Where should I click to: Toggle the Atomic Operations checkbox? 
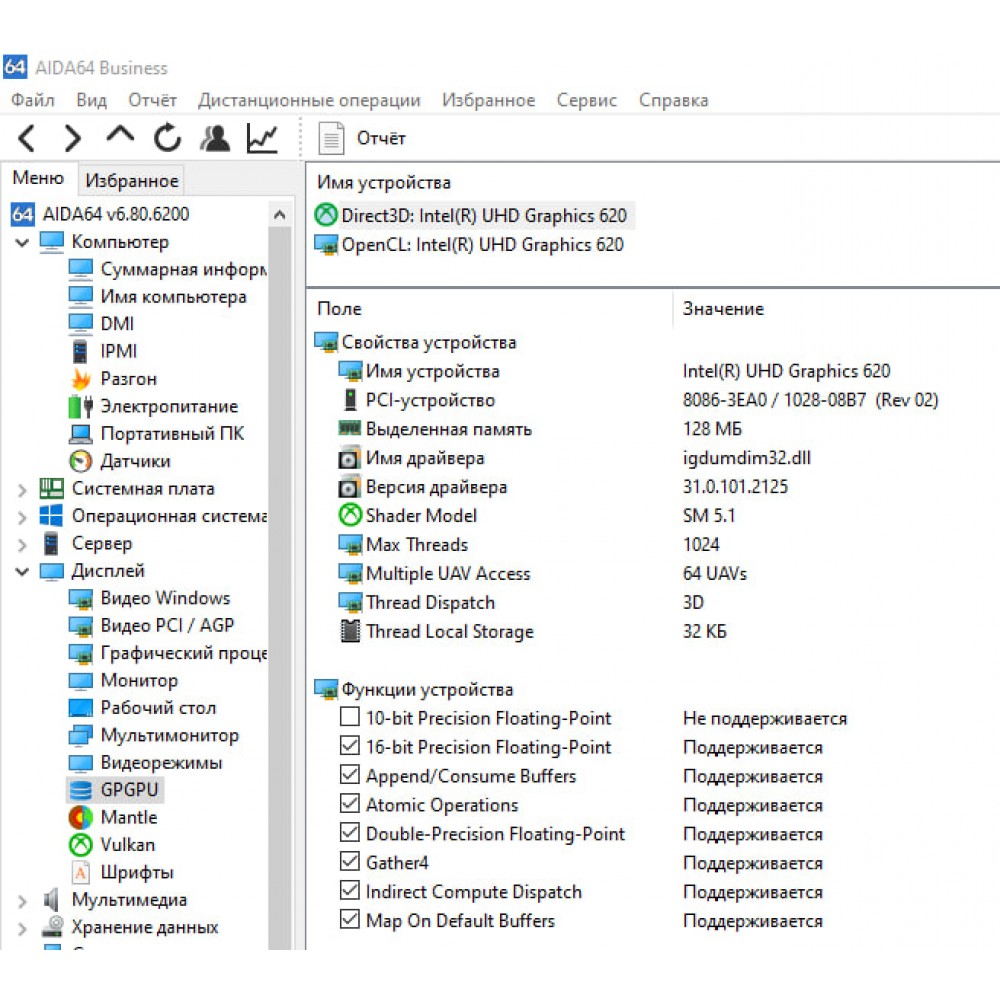[349, 804]
